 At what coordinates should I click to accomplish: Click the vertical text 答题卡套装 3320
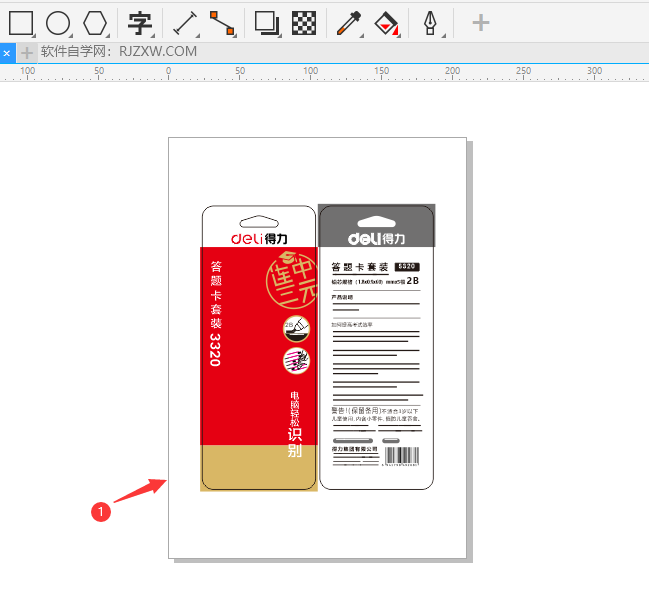216,313
